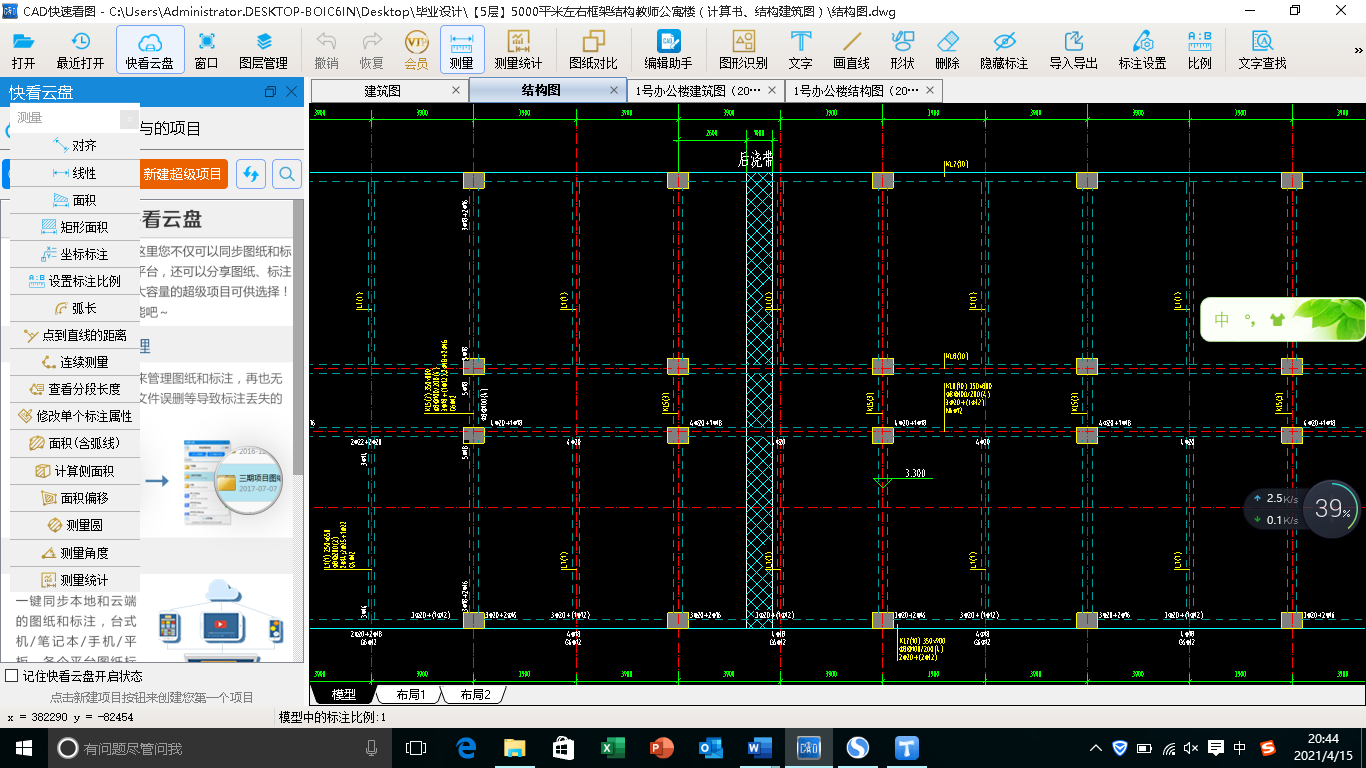Click the 撤销 undo icon
The height and width of the screenshot is (768, 1366).
[x=326, y=50]
